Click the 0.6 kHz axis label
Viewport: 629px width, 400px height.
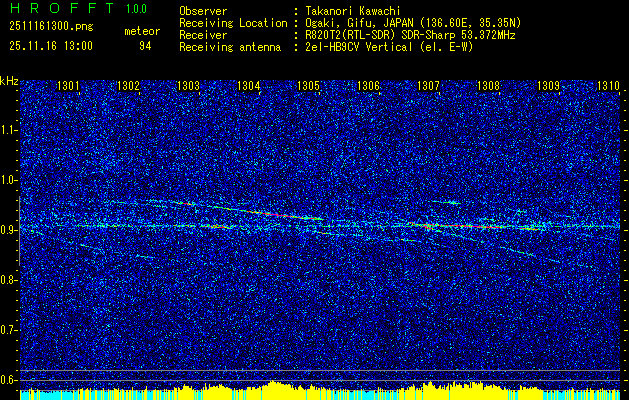(x=9, y=380)
